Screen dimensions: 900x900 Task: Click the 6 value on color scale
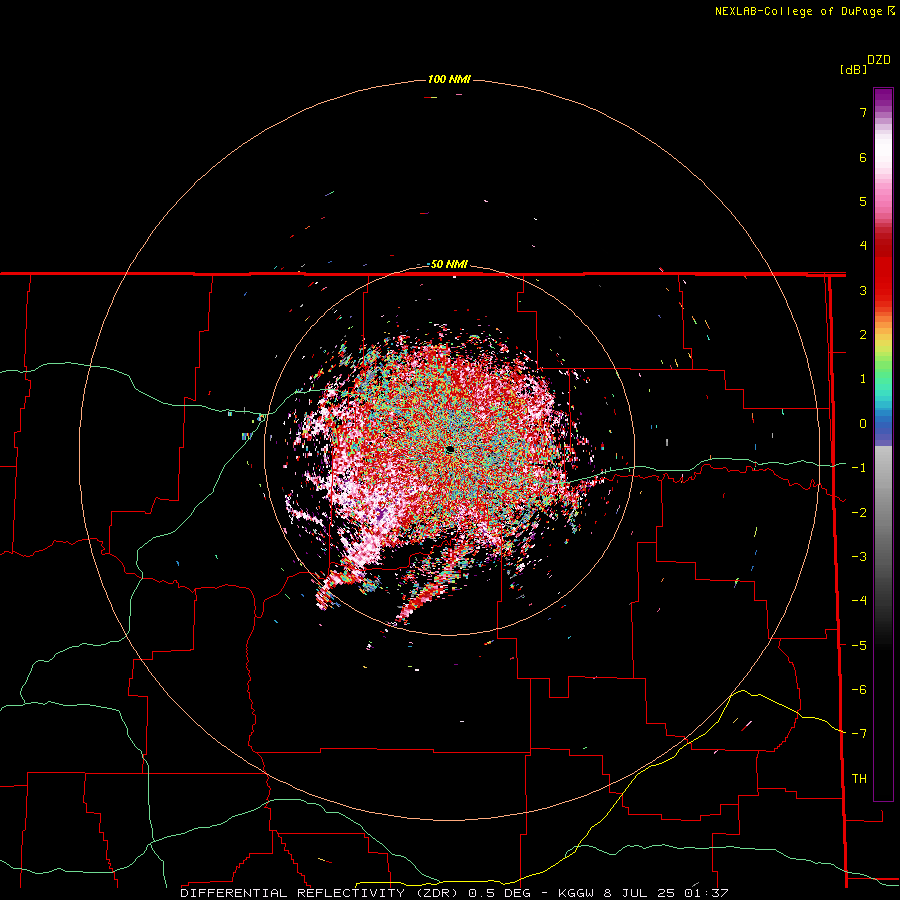863,157
